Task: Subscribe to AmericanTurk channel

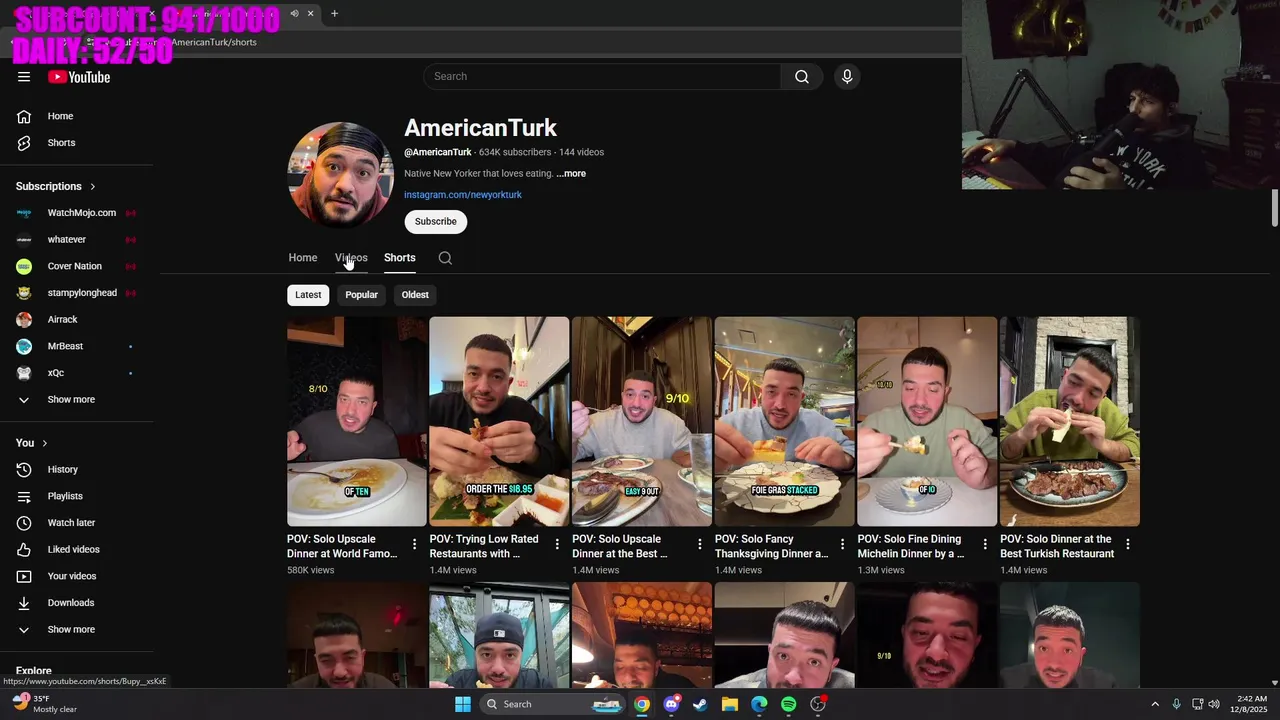Action: (436, 222)
